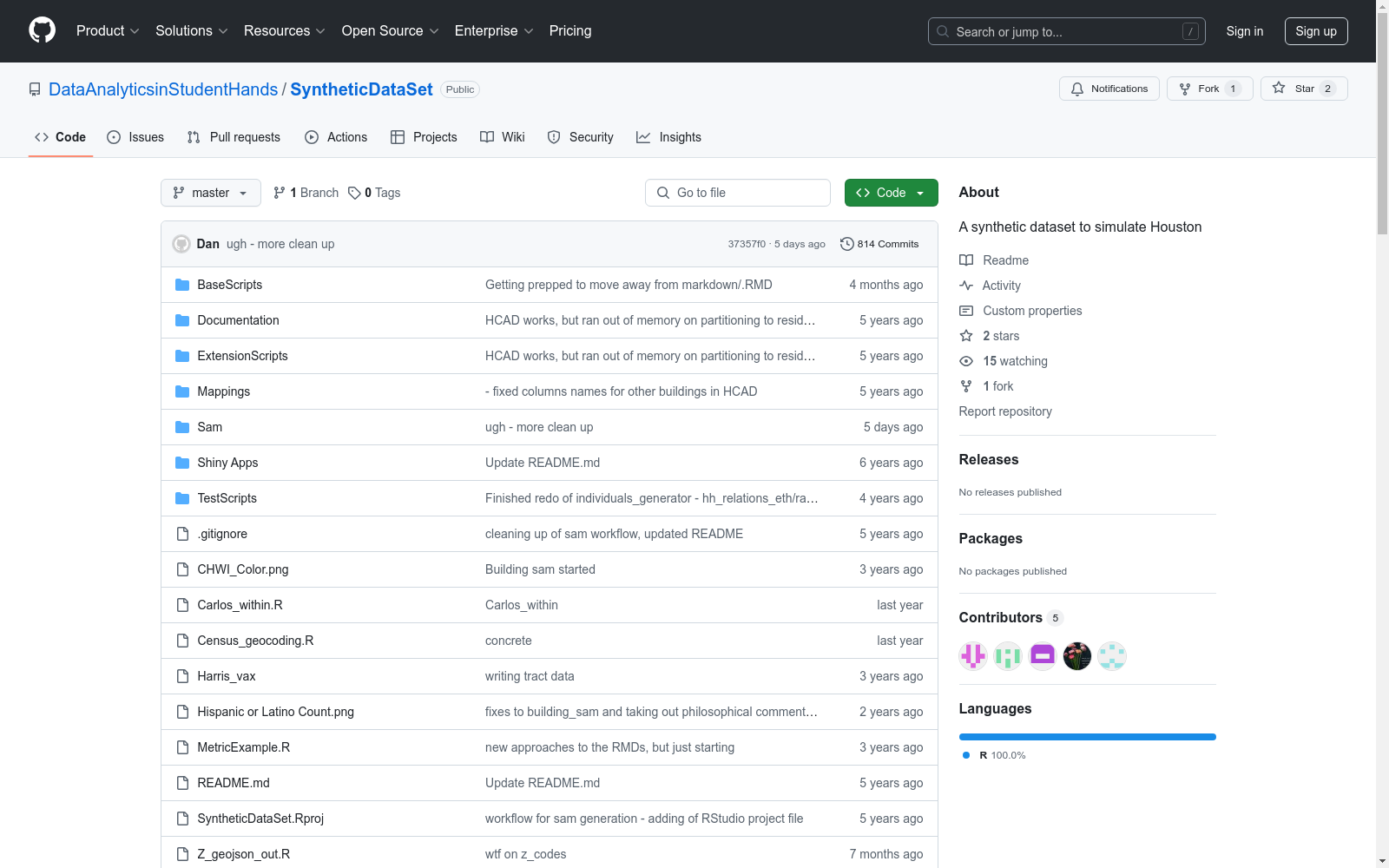1389x868 pixels.
Task: Click the file icon next to MetricExample.R
Action: click(x=182, y=747)
